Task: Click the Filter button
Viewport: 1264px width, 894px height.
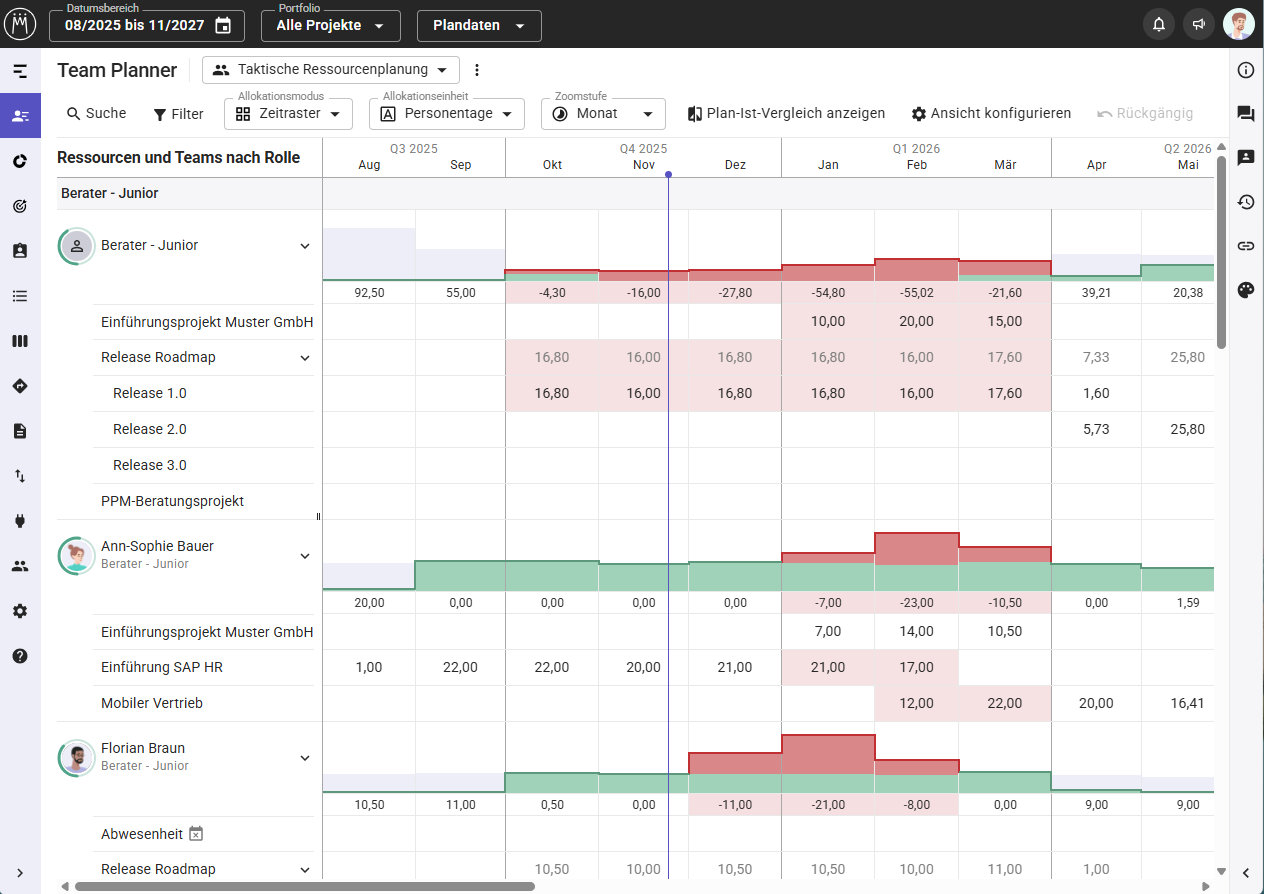Action: [x=178, y=114]
